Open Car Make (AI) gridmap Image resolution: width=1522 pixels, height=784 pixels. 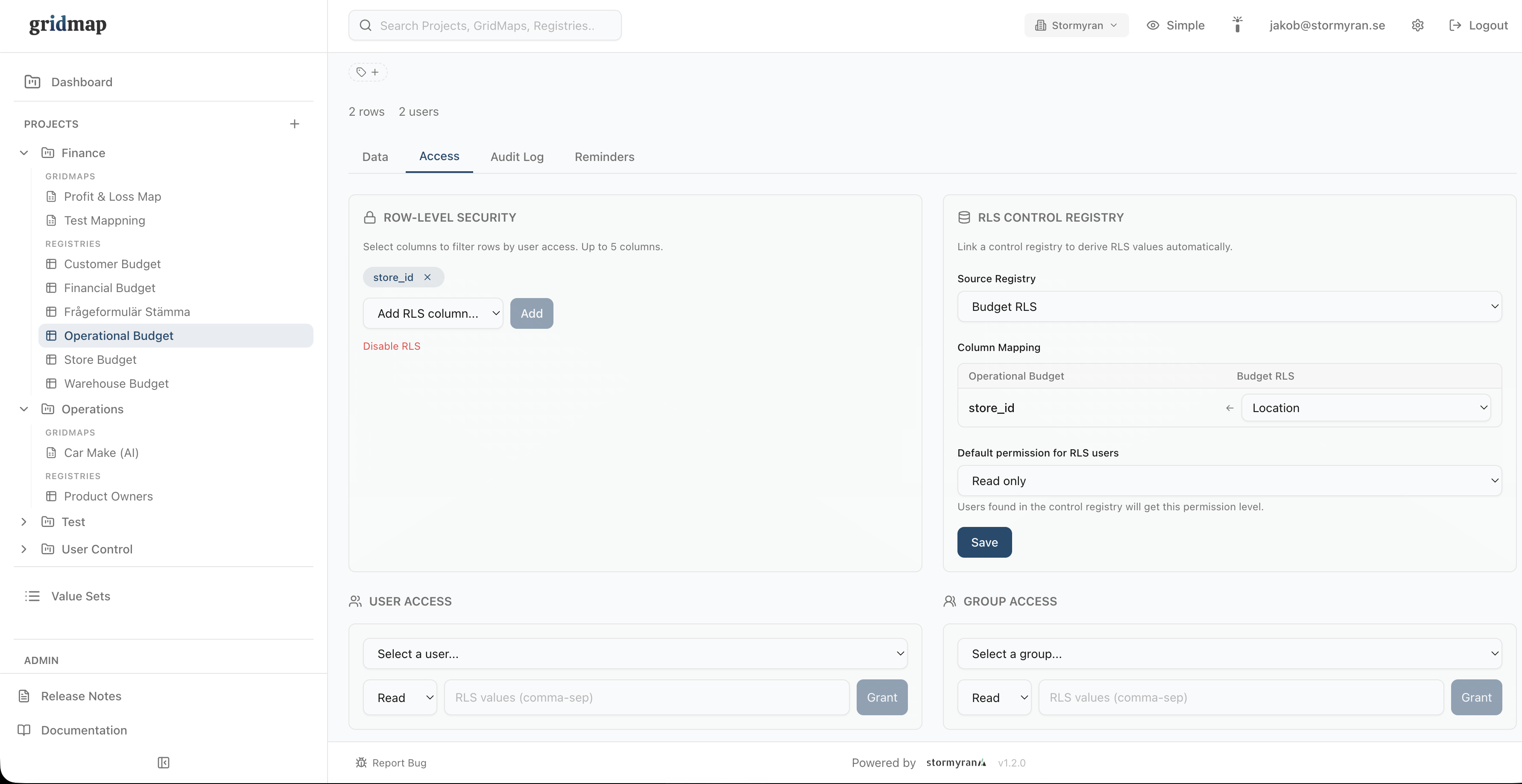[102, 453]
